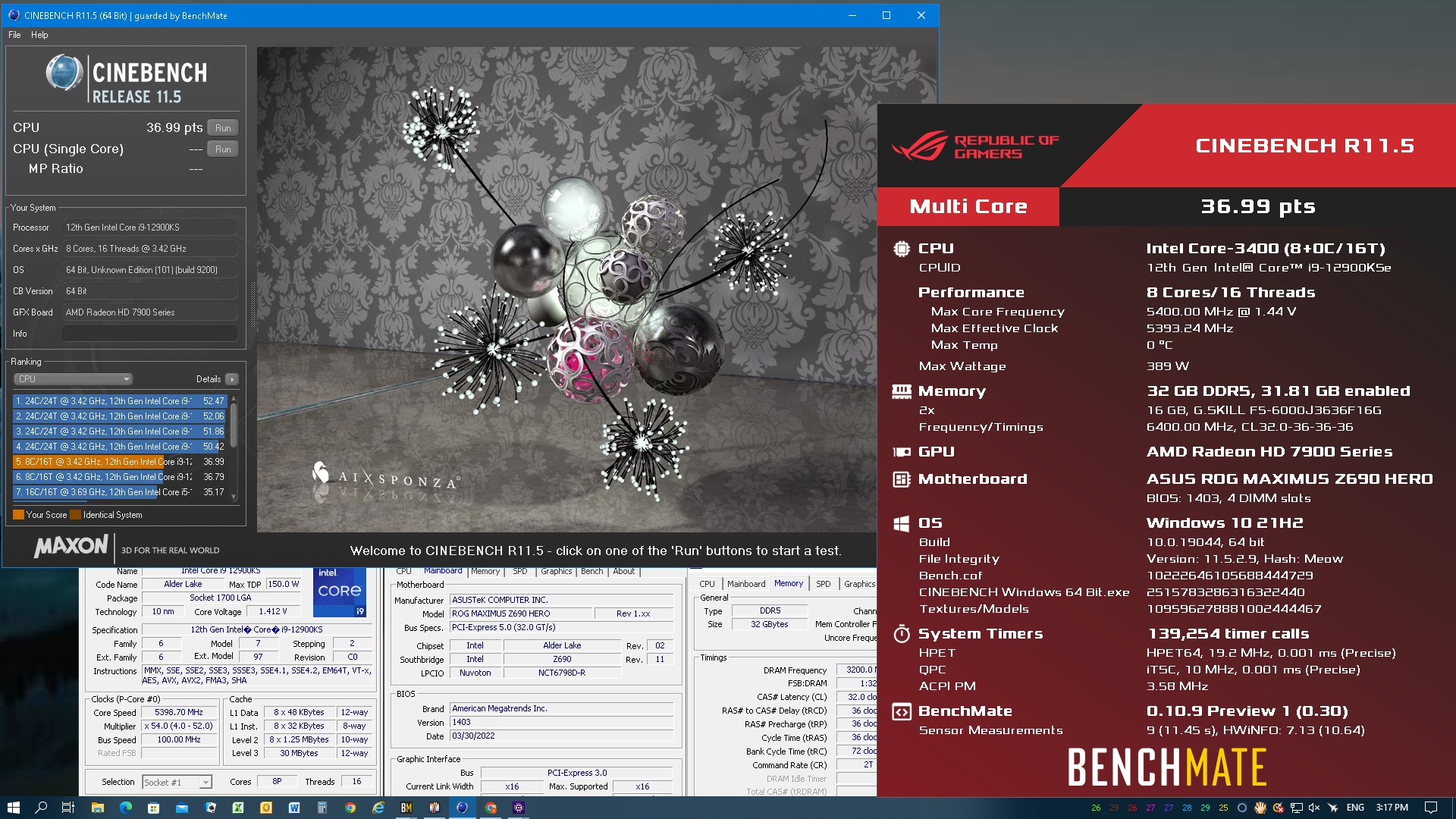The image size is (1456, 819).
Task: Open the Help menu in Cinebench
Action: [39, 35]
